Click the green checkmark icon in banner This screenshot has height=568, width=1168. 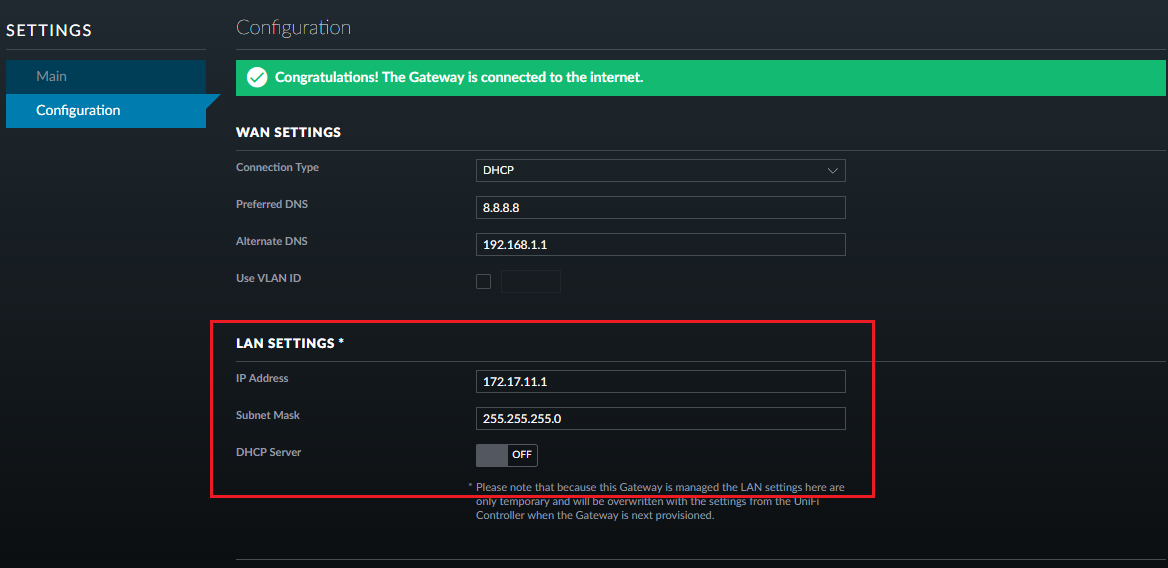[x=257, y=77]
